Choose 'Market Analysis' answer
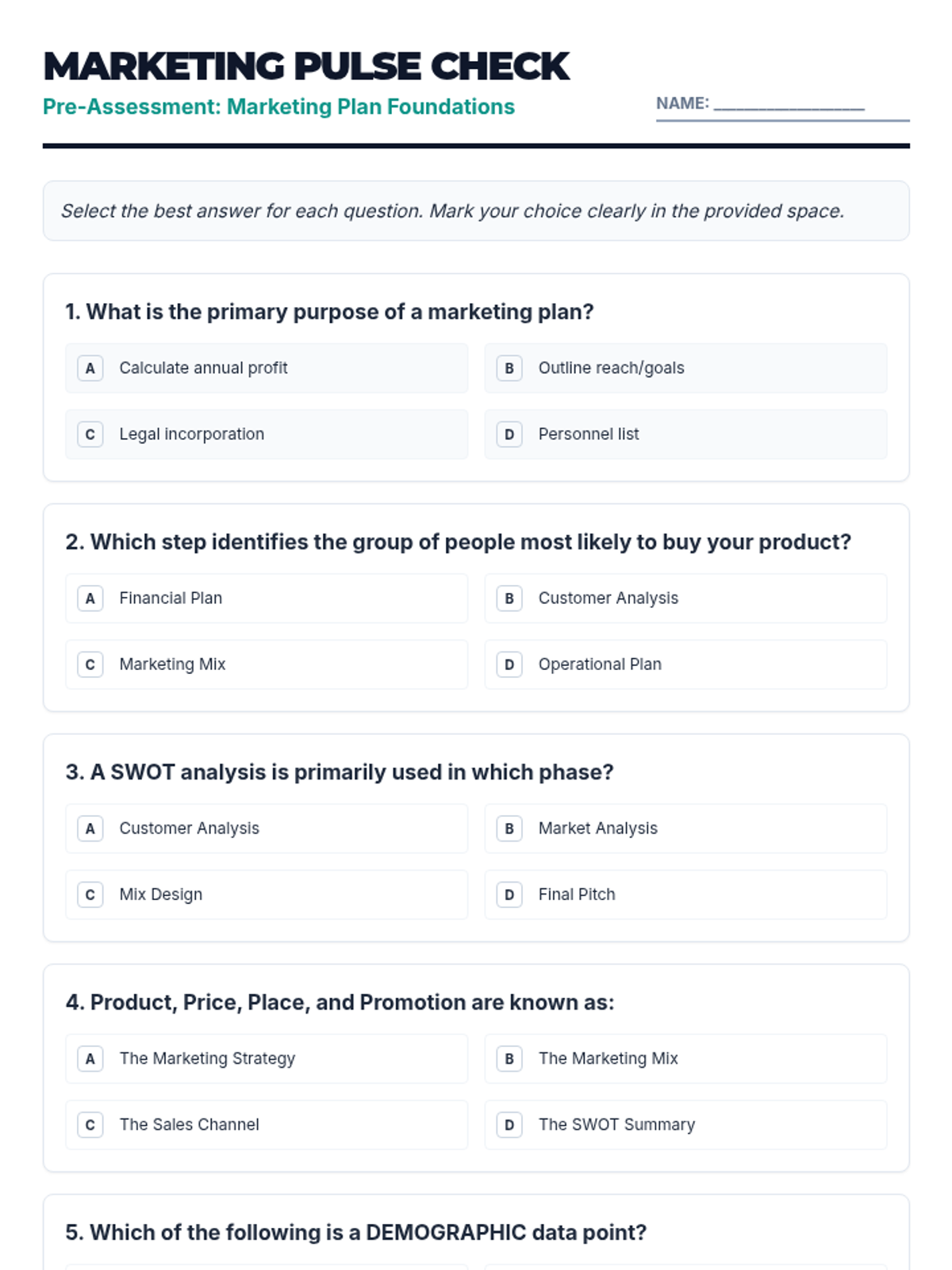Image resolution: width=952 pixels, height=1270 pixels. 685,829
